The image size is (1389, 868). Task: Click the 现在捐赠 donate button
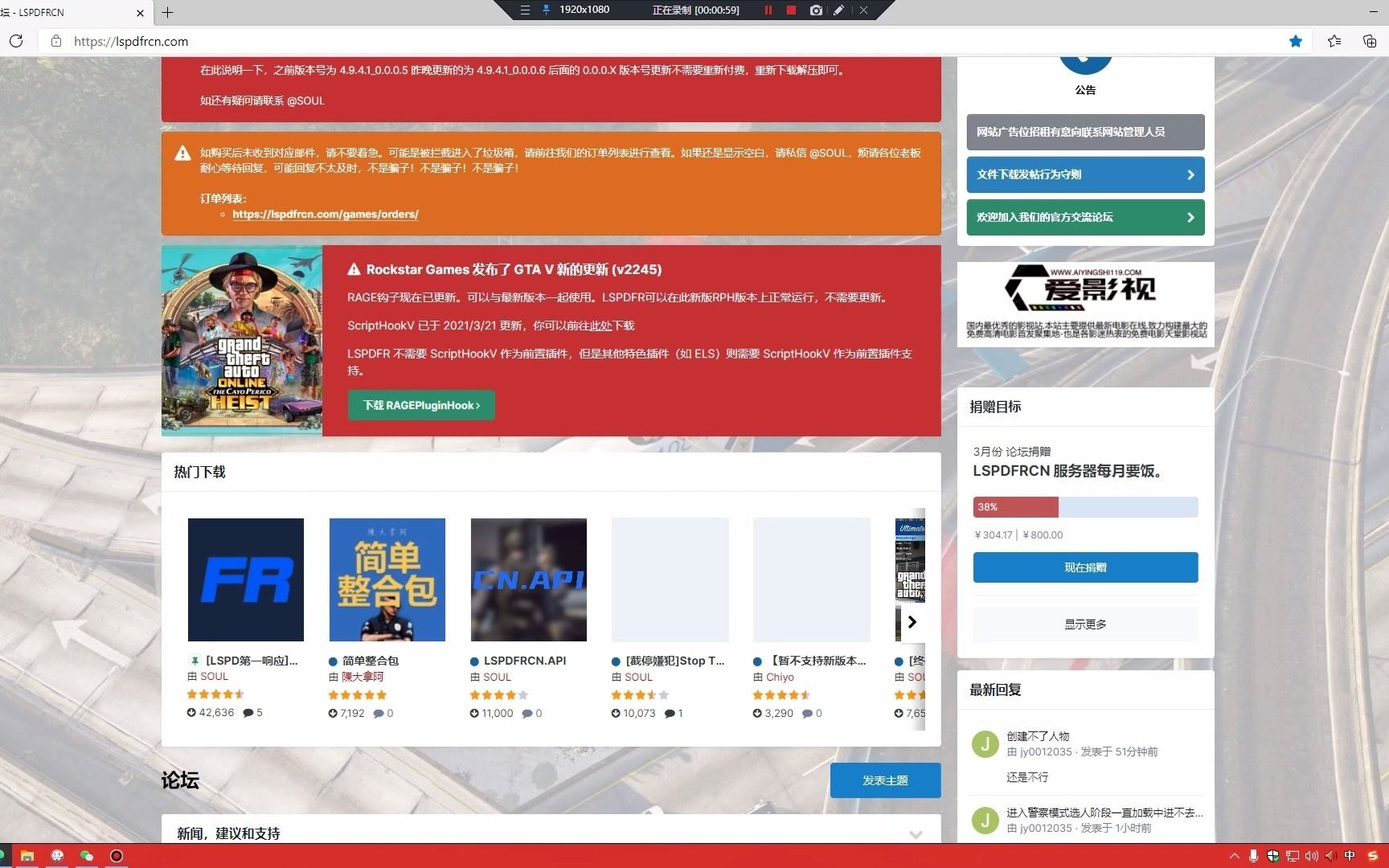[1085, 567]
